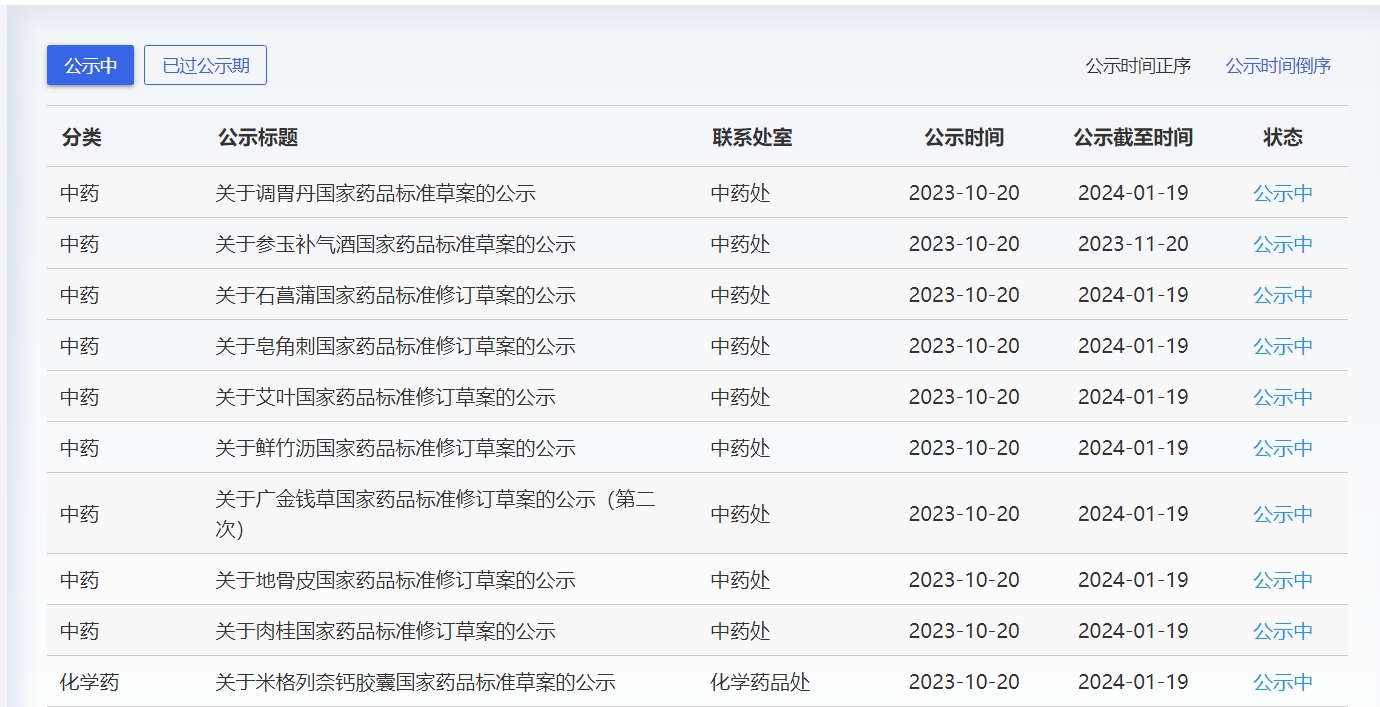This screenshot has height=707, width=1380.
Task: Open the 鲜竹沥 standard revision notice
Action: coord(395,448)
